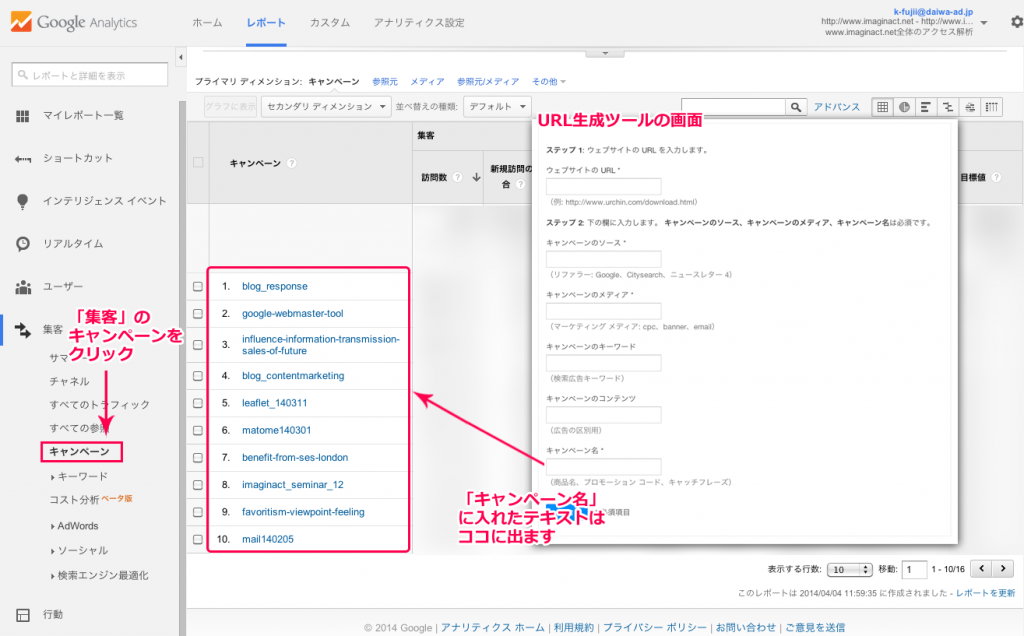The image size is (1024, 636).
Task: Switch to the performance bar view icon
Action: [925, 107]
